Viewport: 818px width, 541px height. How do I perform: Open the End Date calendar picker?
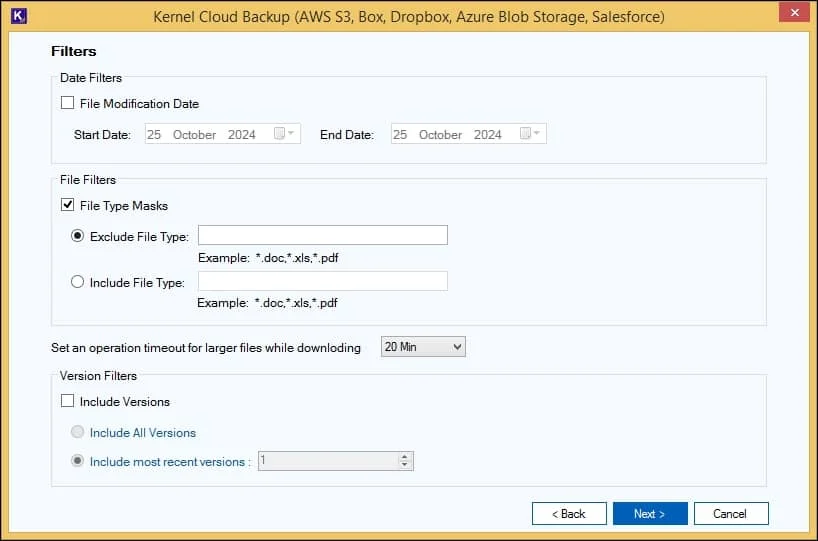[x=530, y=134]
